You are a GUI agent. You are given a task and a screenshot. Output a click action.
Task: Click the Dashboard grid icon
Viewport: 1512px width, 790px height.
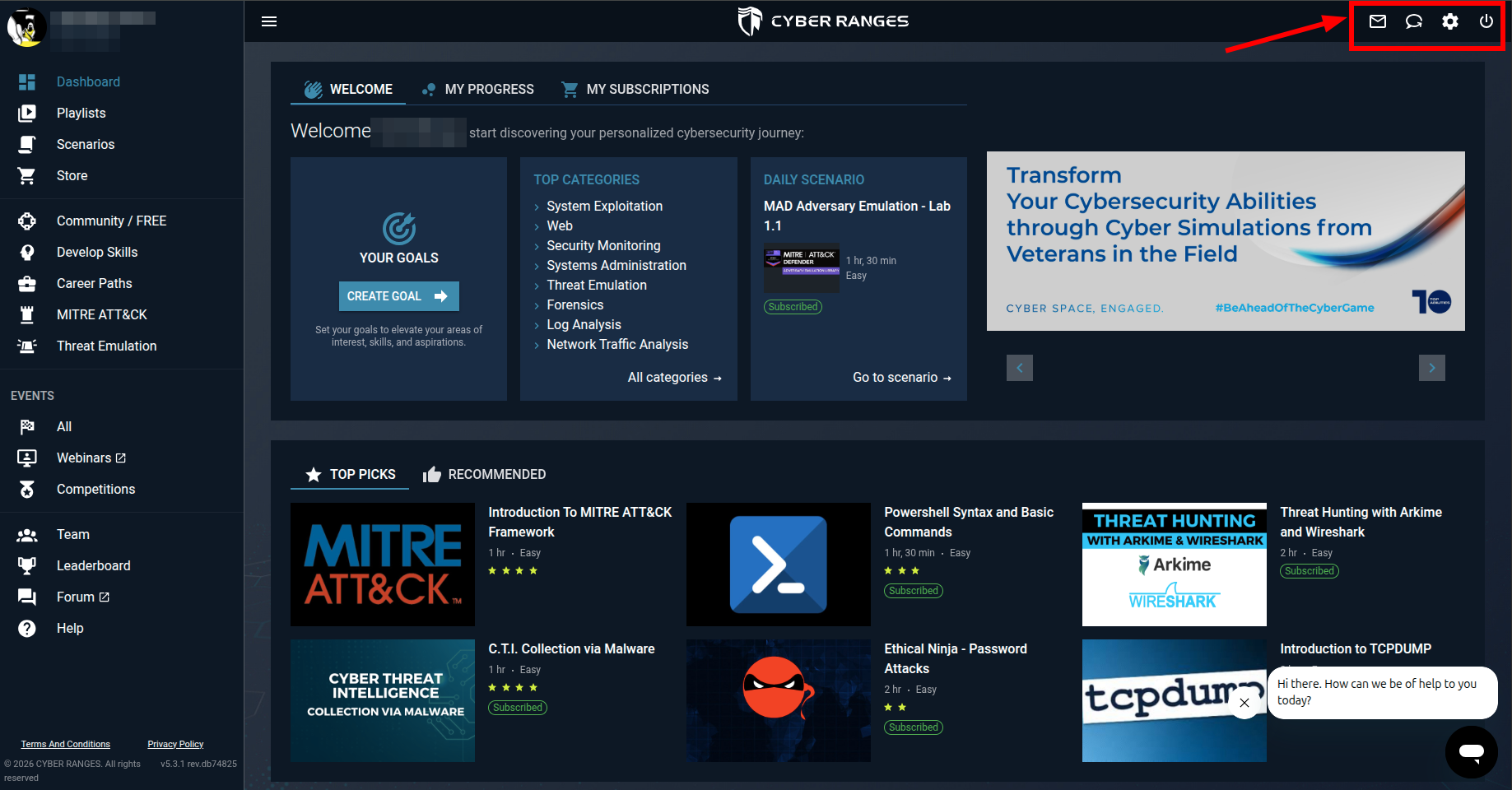tap(27, 82)
